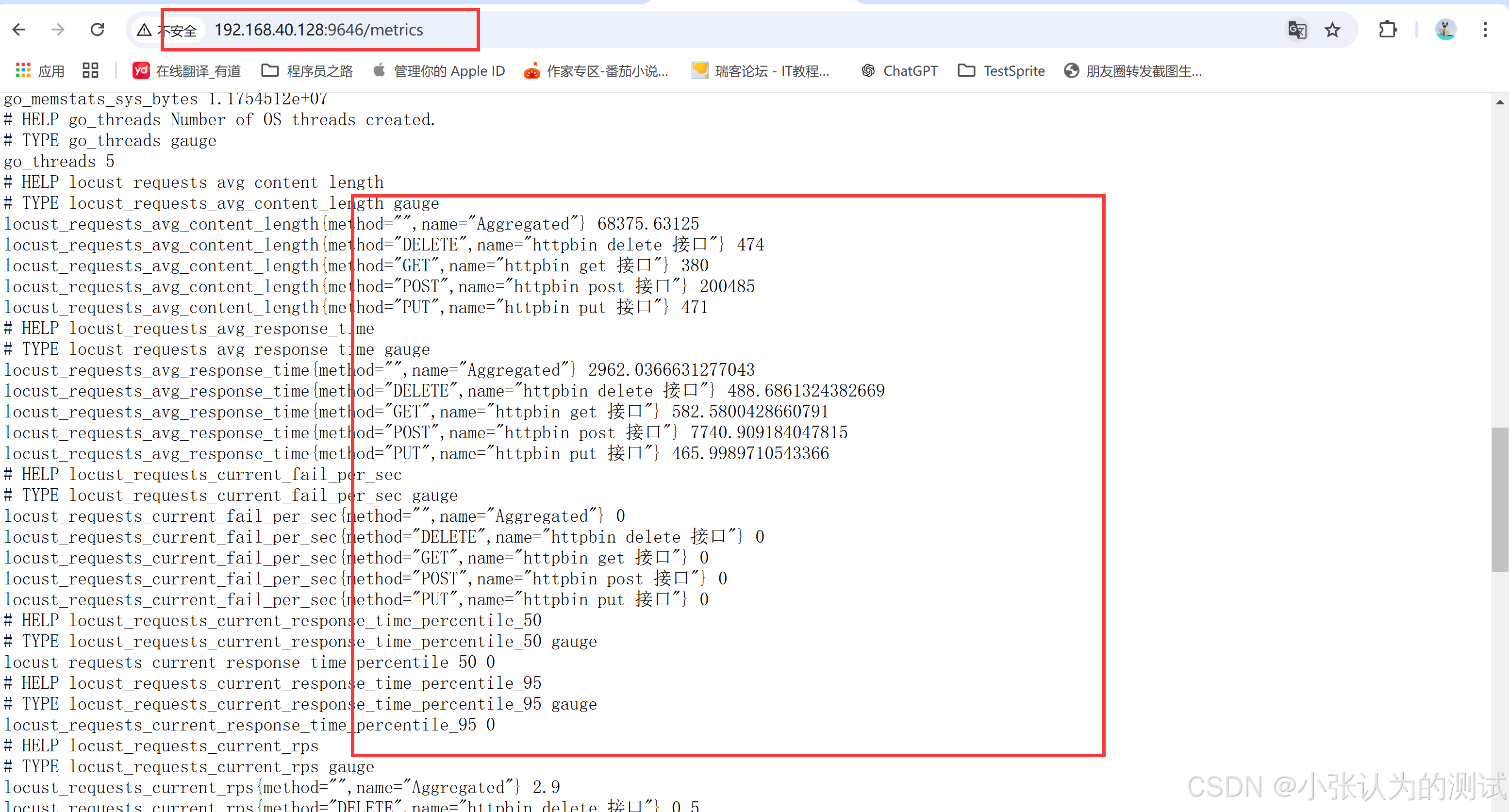This screenshot has width=1509, height=812.
Task: Open 在线翻译_有道 bookmark
Action: point(186,71)
